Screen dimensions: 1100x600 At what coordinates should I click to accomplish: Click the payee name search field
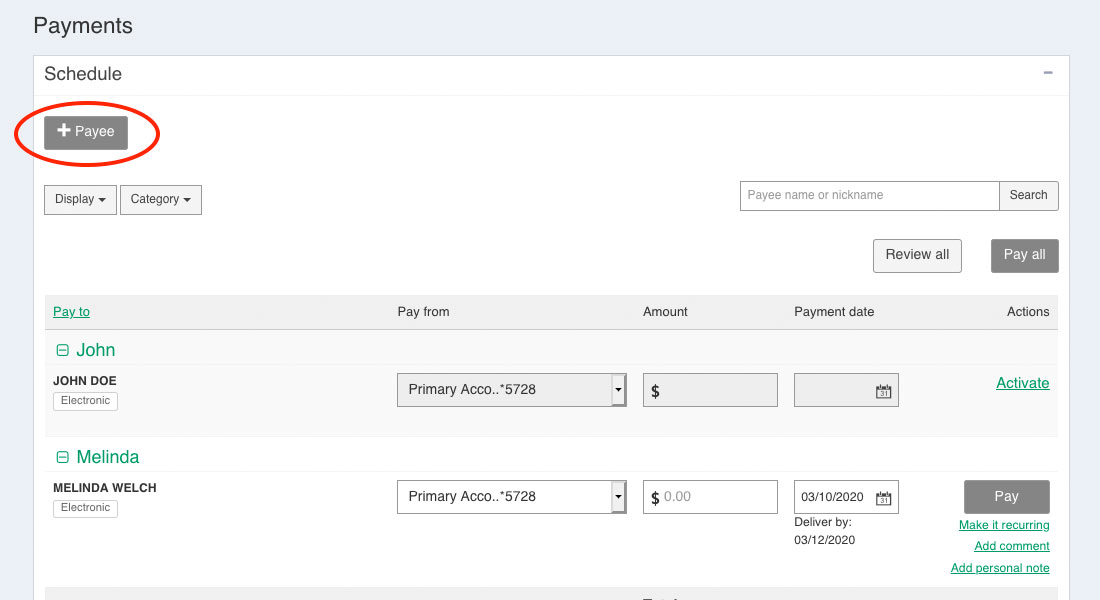click(869, 195)
